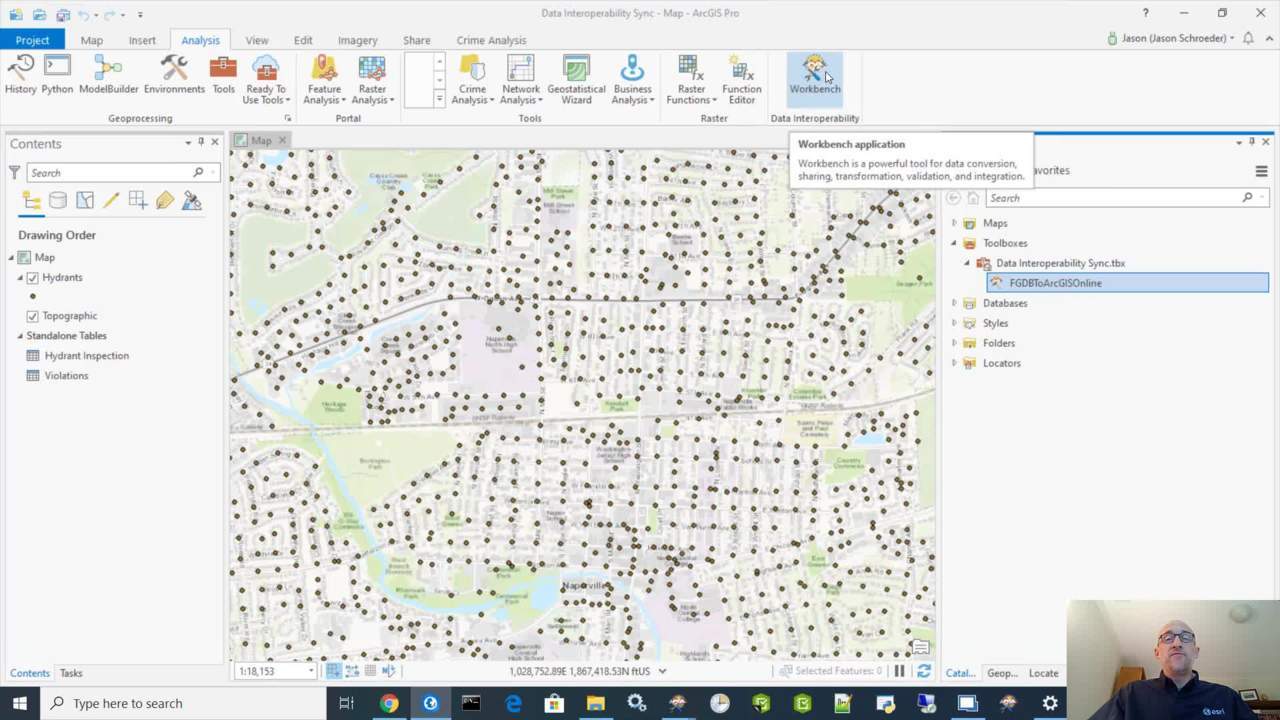Expand the Folders node in Catalog
The image size is (1280, 720).
pos(954,343)
